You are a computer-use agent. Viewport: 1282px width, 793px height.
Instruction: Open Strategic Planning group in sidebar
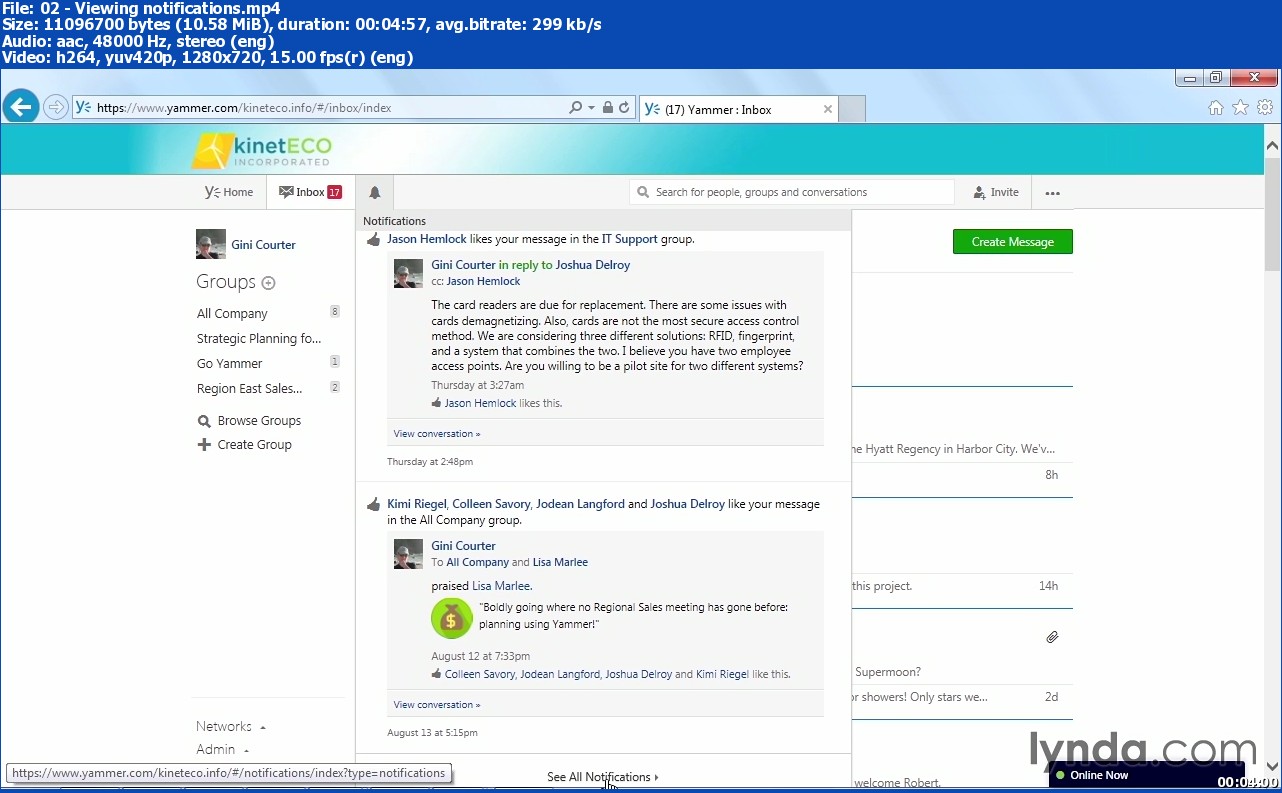click(259, 338)
